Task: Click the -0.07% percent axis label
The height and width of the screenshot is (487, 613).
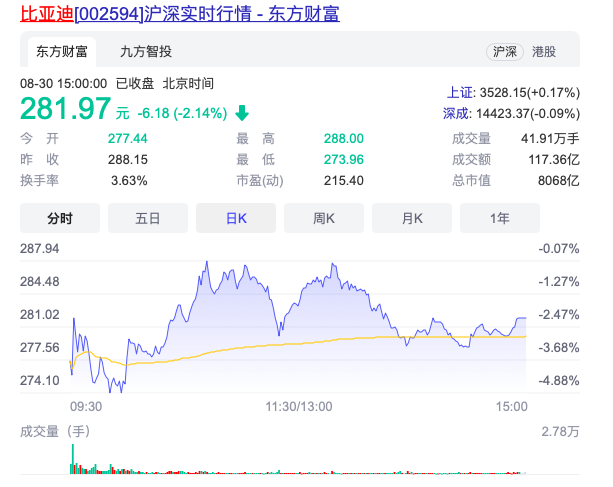Action: pos(559,249)
